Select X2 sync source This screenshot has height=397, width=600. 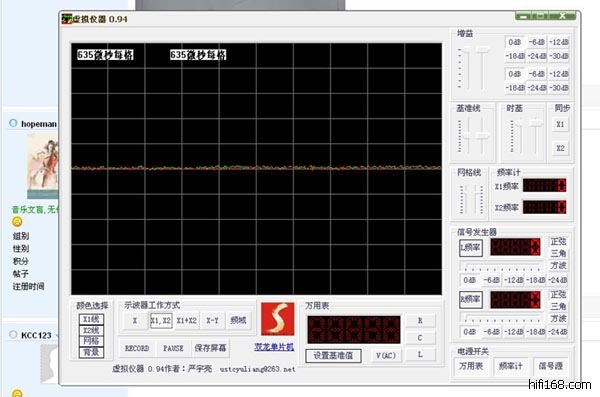[x=560, y=148]
